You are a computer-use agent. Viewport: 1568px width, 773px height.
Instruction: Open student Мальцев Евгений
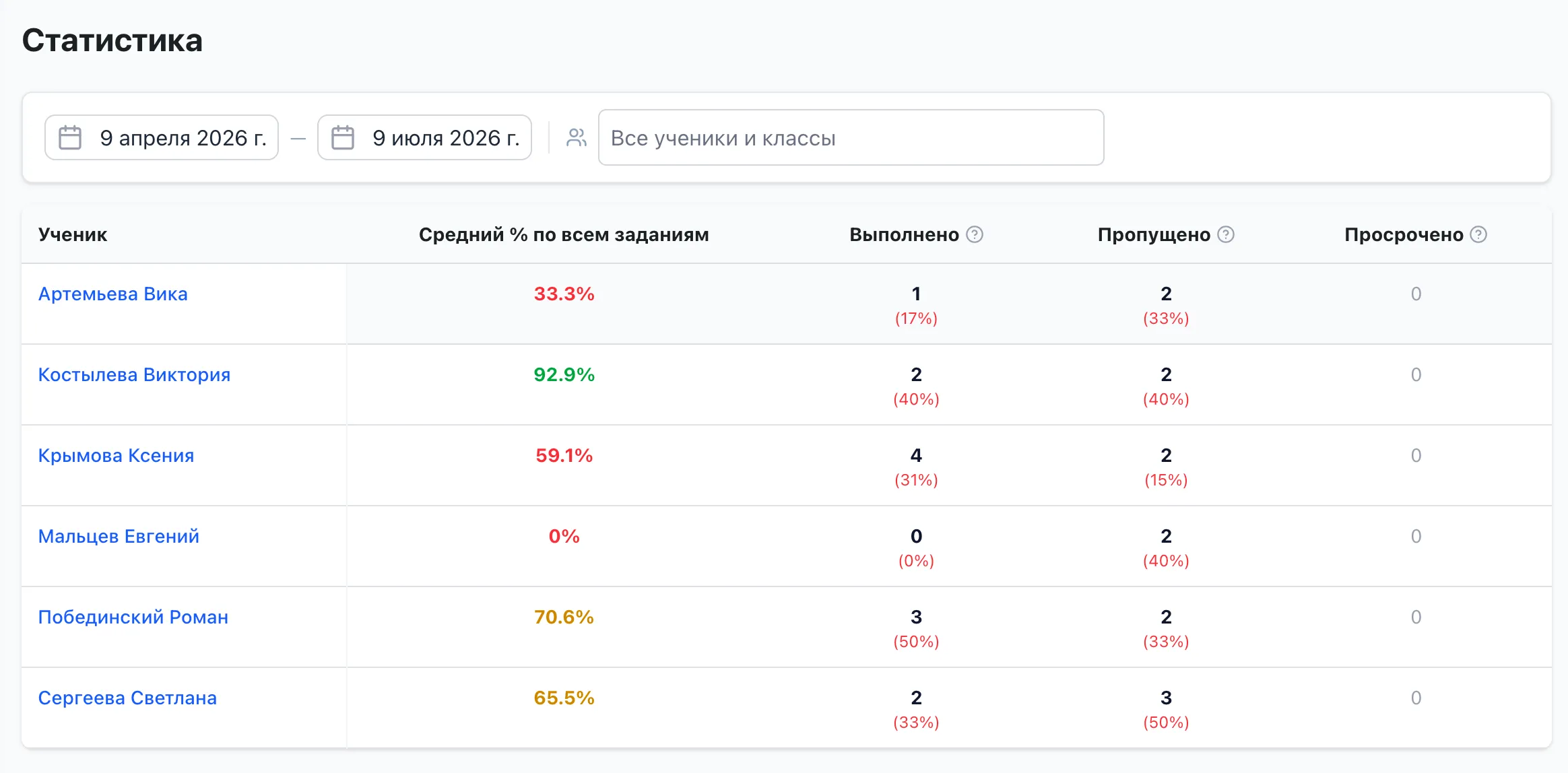point(119,537)
